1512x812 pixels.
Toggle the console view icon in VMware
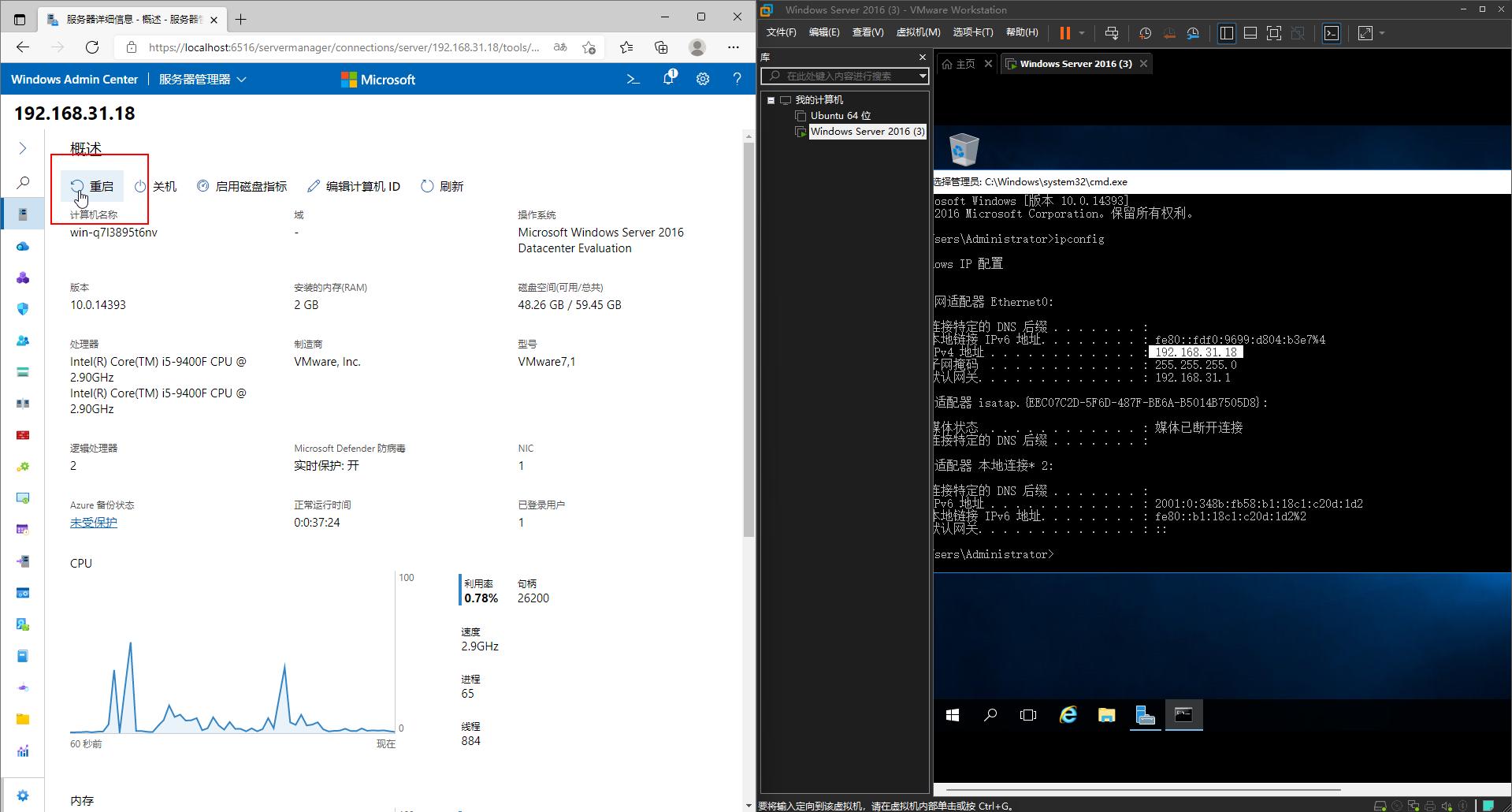pos(1332,33)
